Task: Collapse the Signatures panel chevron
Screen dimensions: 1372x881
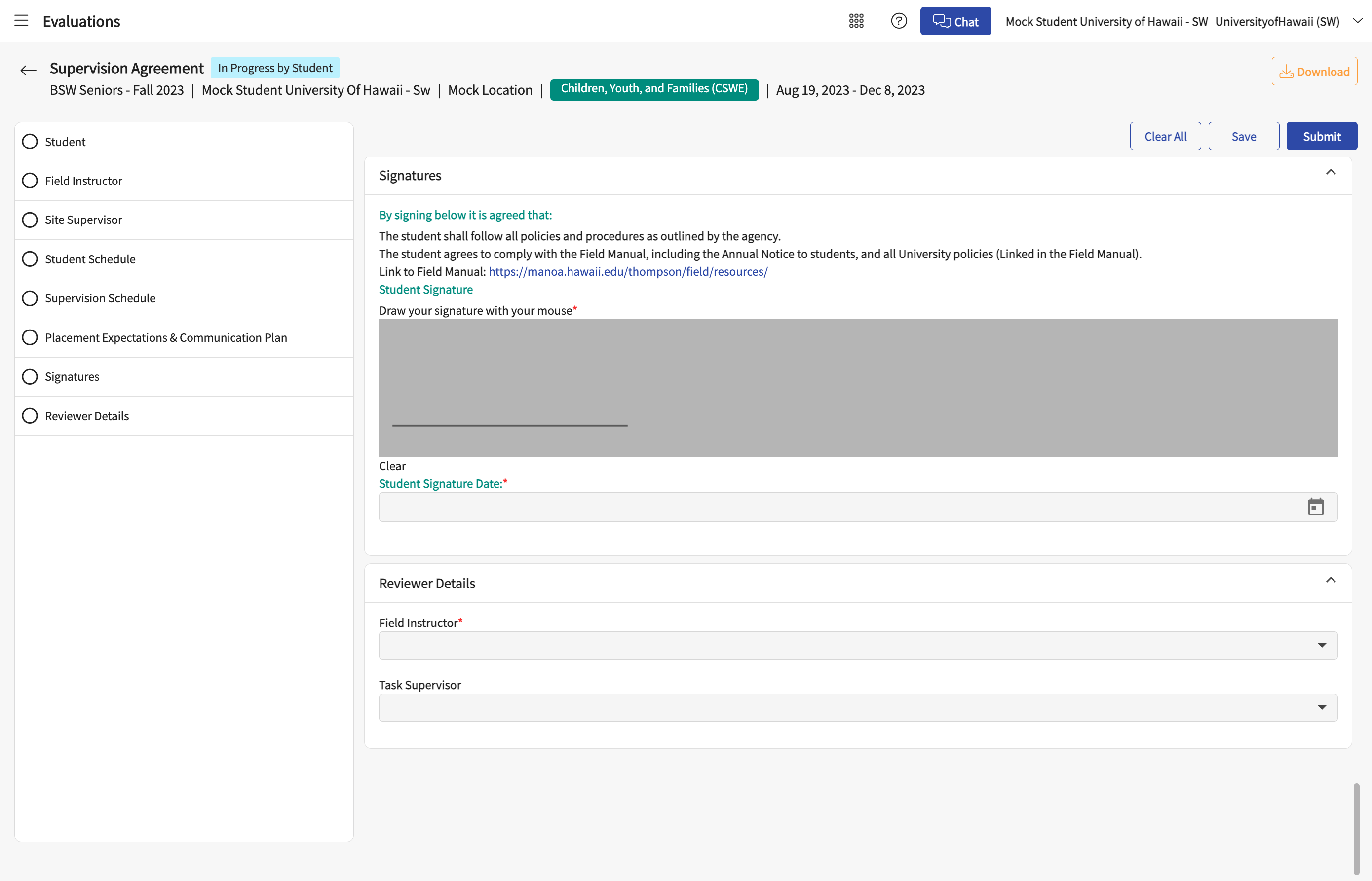Action: pyautogui.click(x=1330, y=172)
